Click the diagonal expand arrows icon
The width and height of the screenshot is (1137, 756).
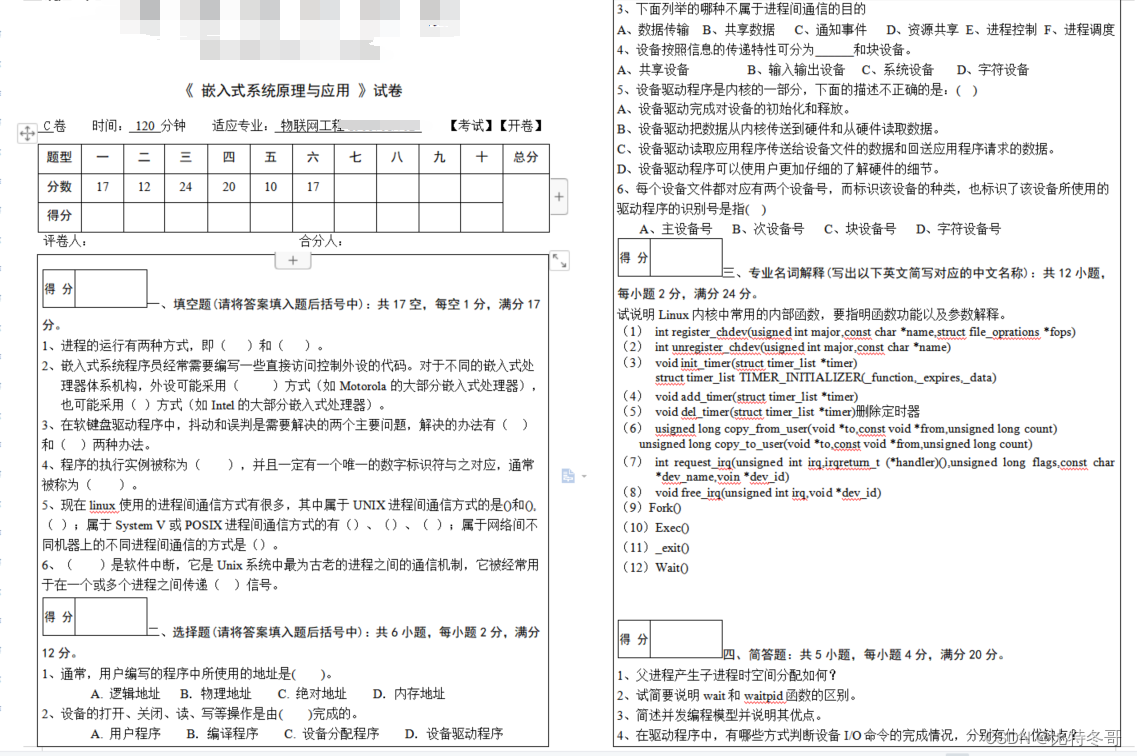click(x=560, y=261)
